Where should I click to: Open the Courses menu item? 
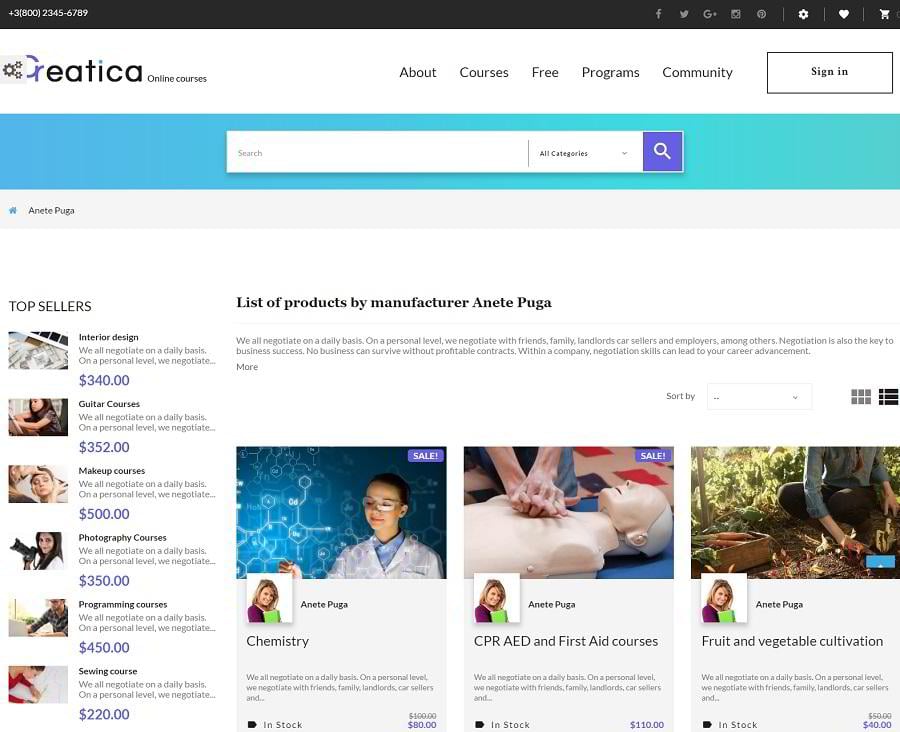tap(484, 72)
